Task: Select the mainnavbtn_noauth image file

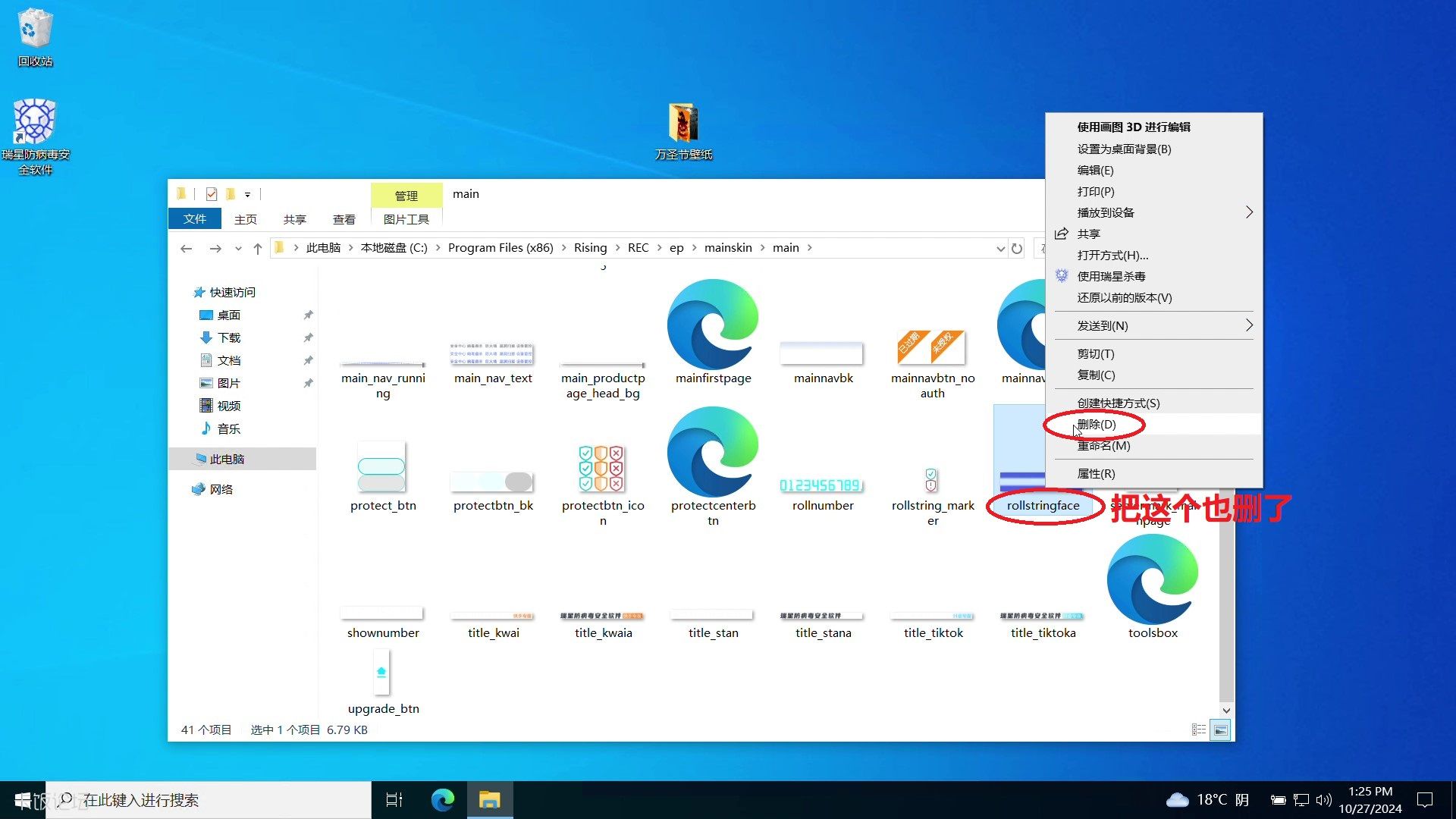Action: tap(932, 347)
